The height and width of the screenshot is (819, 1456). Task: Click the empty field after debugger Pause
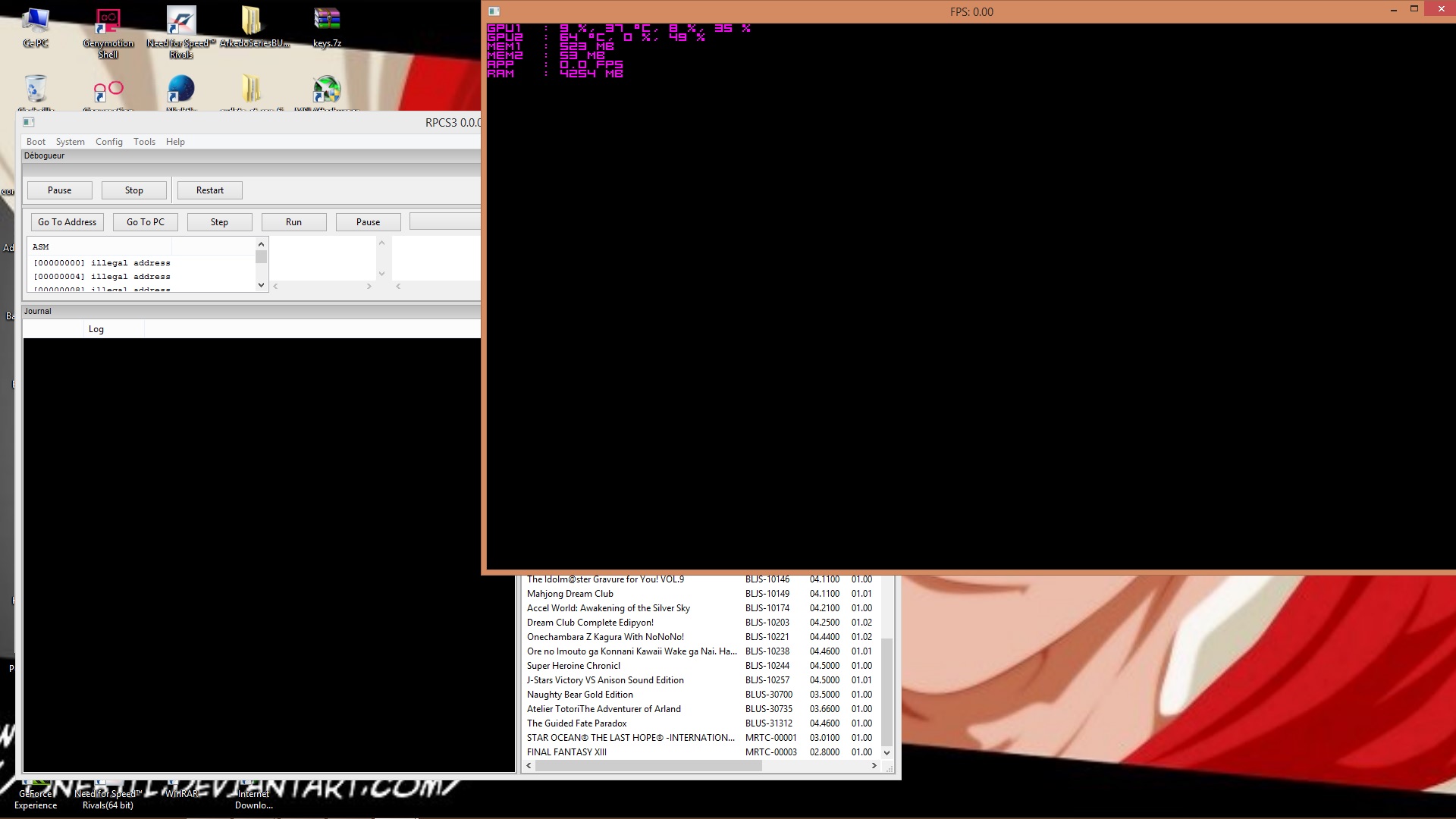pos(445,221)
